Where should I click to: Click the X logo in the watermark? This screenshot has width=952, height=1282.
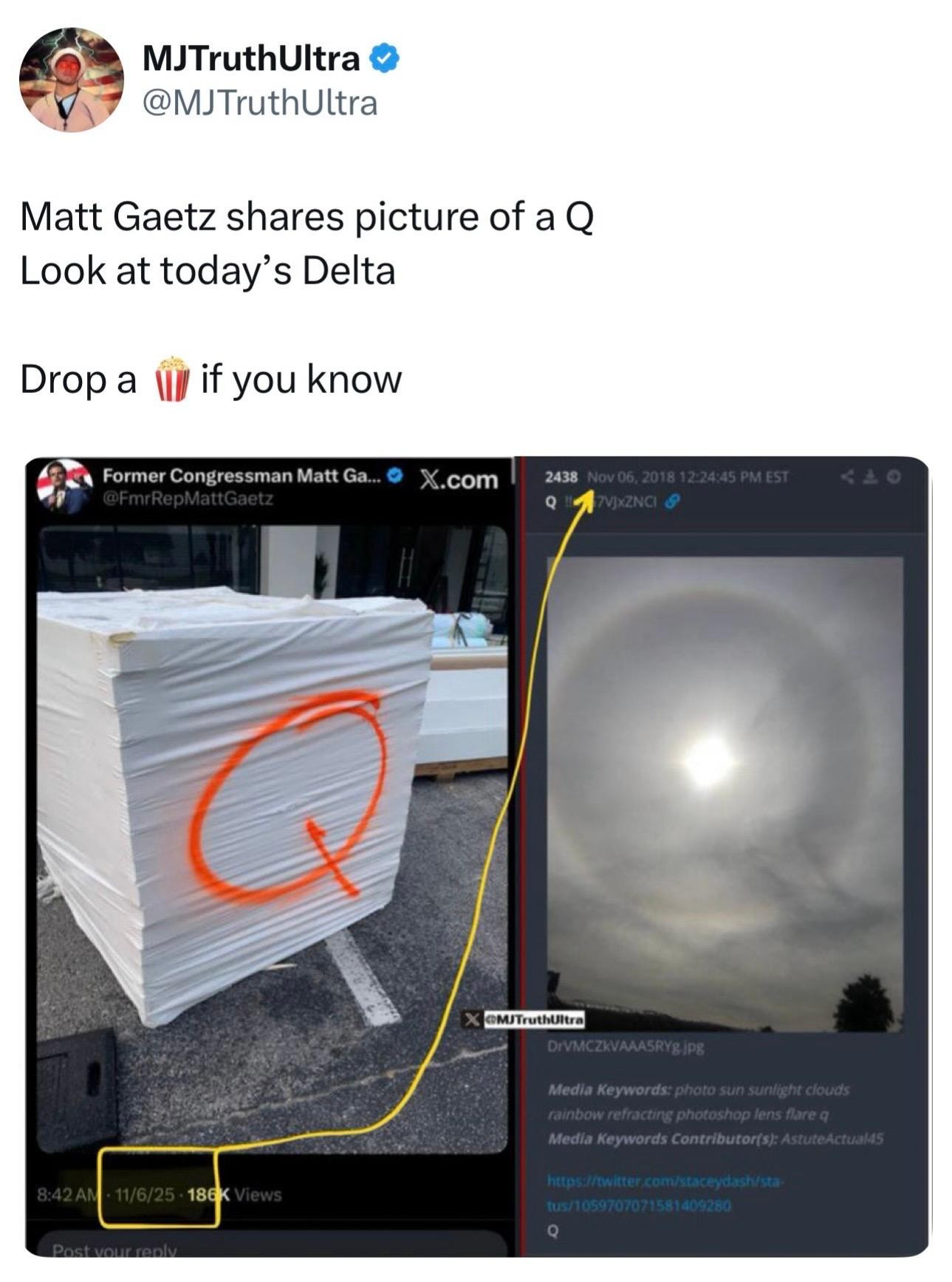pos(471,1020)
